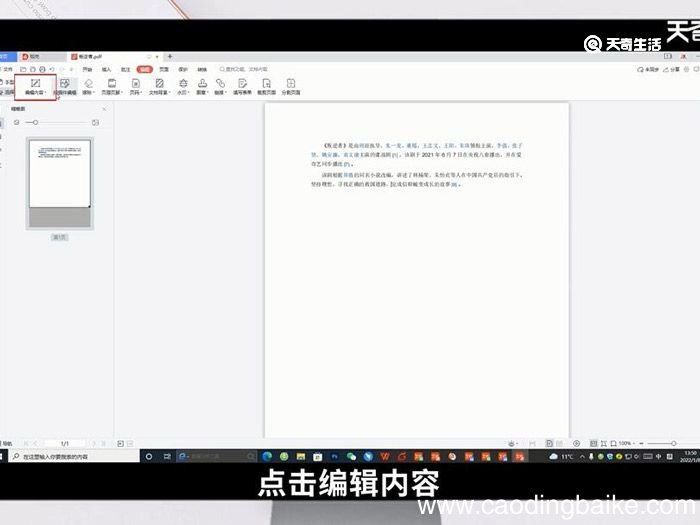The image size is (700, 525).
Task: Click the undo arrow in quick access bar
Action: pos(52,69)
